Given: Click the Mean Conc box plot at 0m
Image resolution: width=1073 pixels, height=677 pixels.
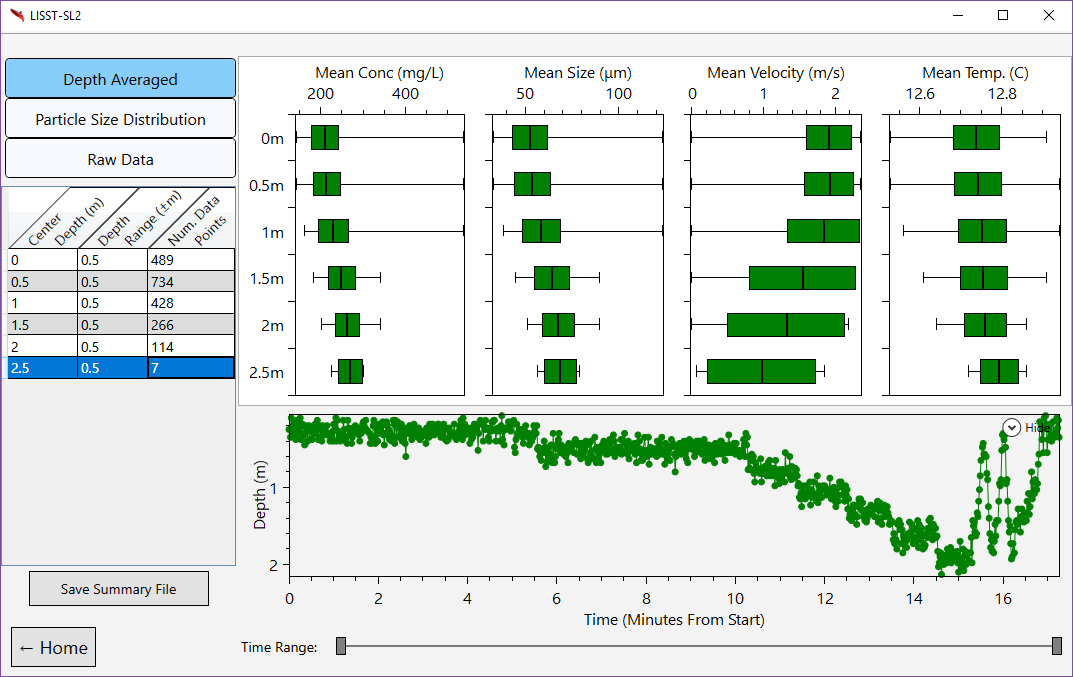Looking at the screenshot, I should pyautogui.click(x=325, y=137).
